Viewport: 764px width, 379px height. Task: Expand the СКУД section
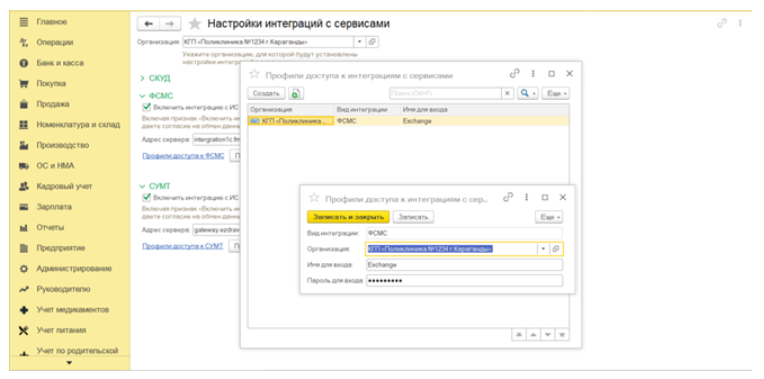155,78
